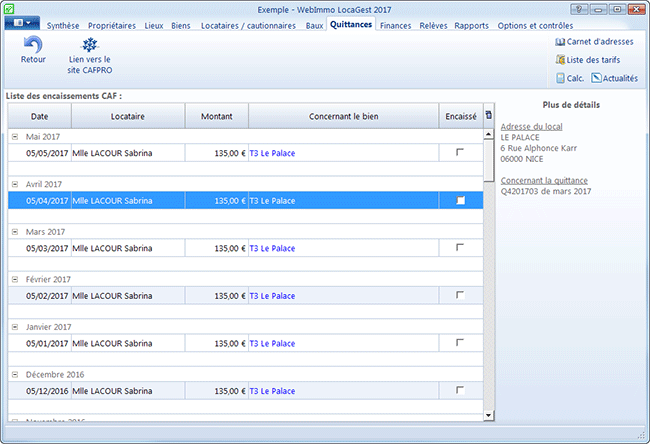Click the table options icon beside Encaissé
650x444 pixels.
point(488,116)
